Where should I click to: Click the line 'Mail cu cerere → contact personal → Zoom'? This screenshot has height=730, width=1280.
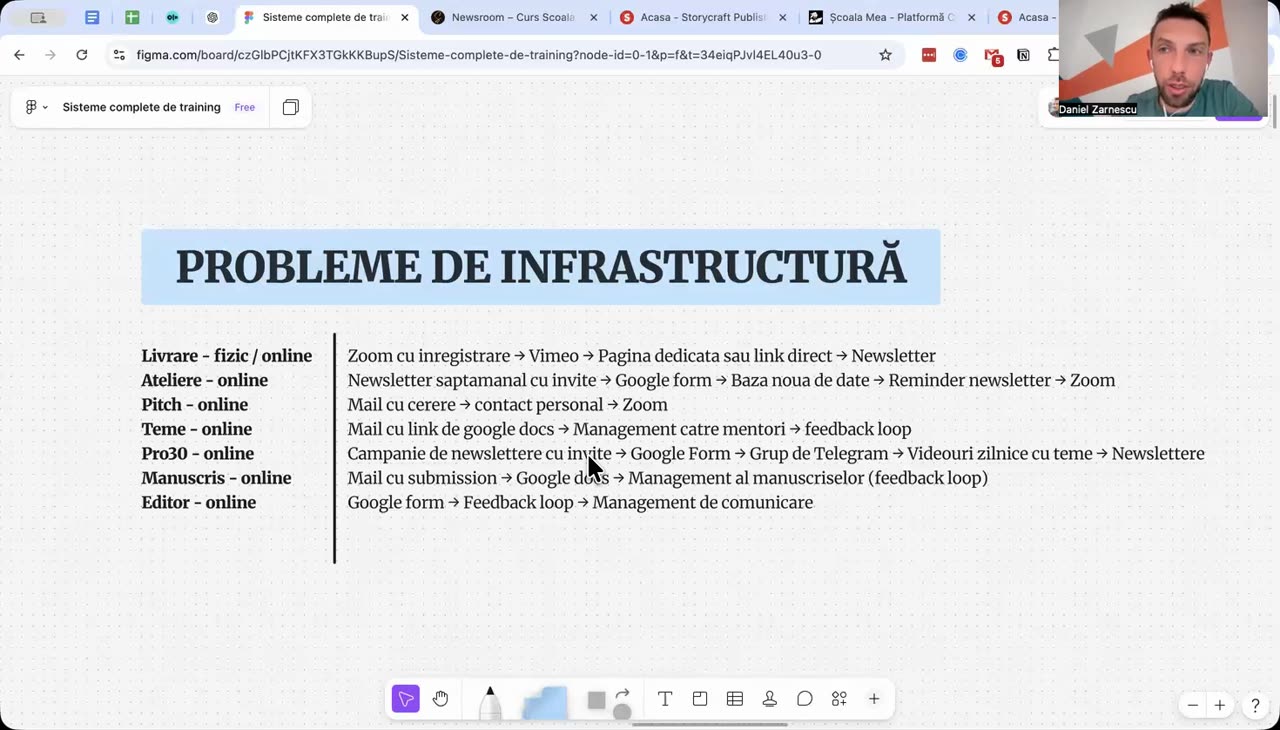click(508, 405)
